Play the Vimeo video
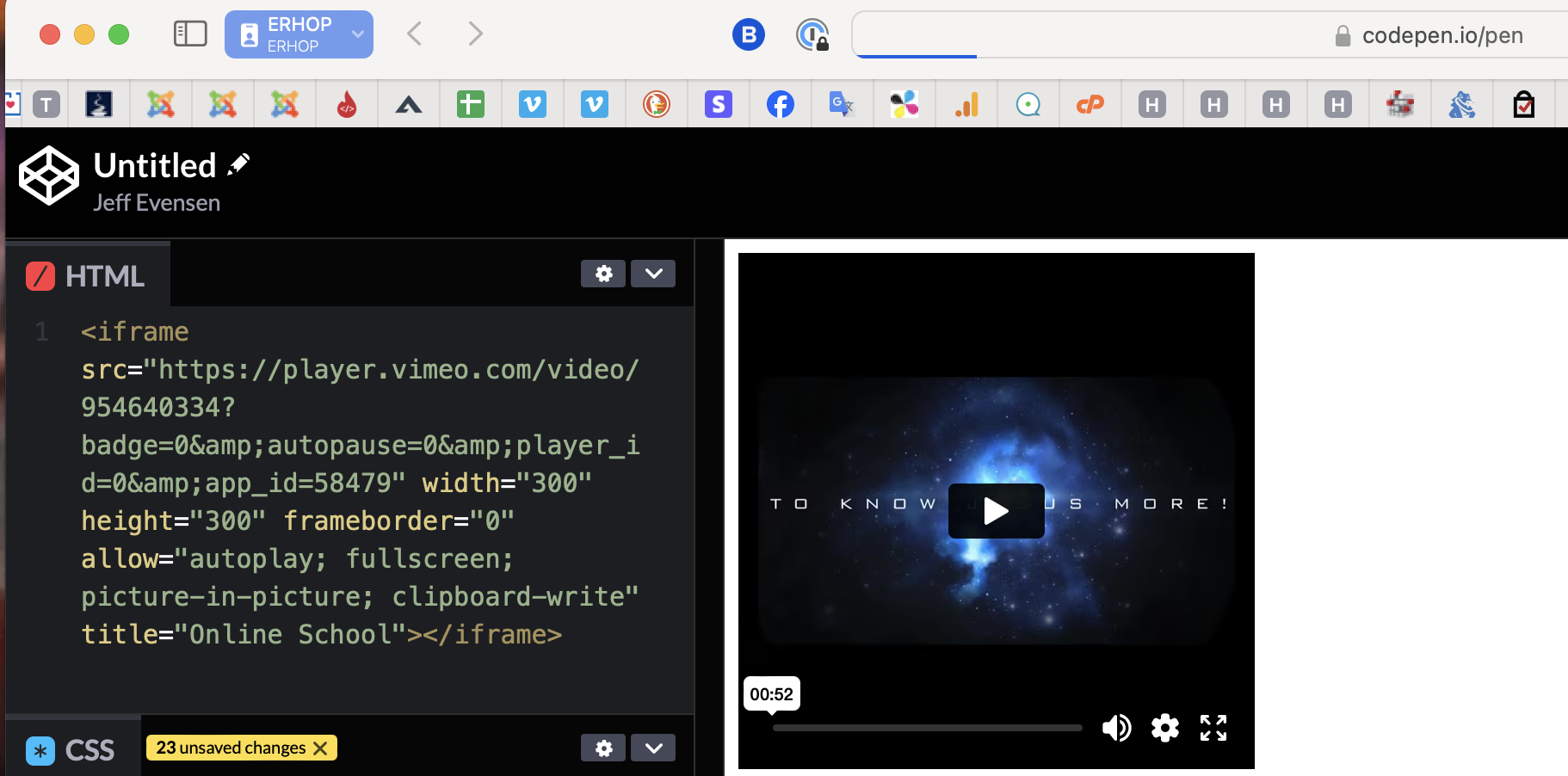Viewport: 1568px width, 776px height. pos(997,511)
